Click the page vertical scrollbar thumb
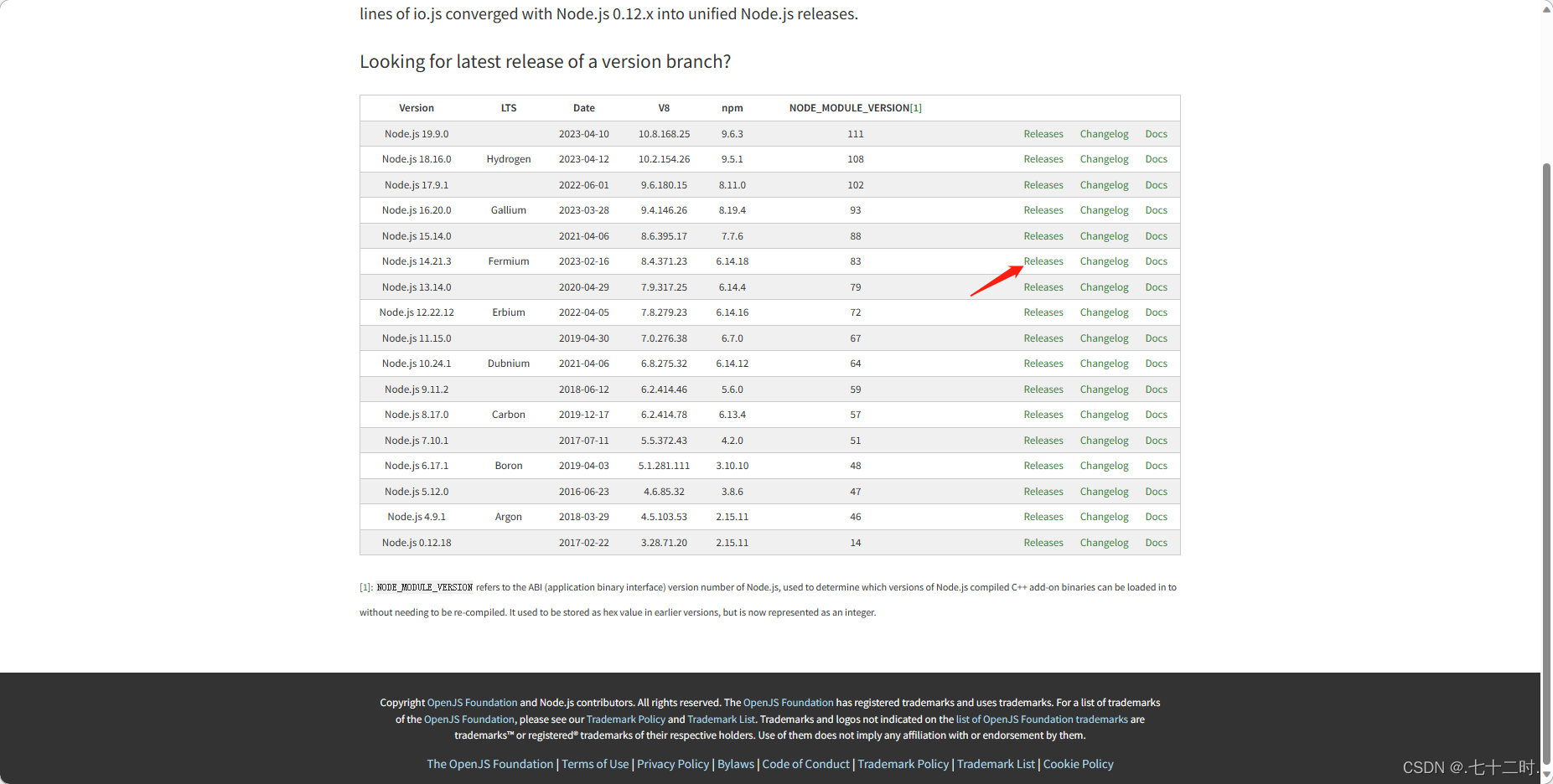The width and height of the screenshot is (1553, 784). [1546, 463]
